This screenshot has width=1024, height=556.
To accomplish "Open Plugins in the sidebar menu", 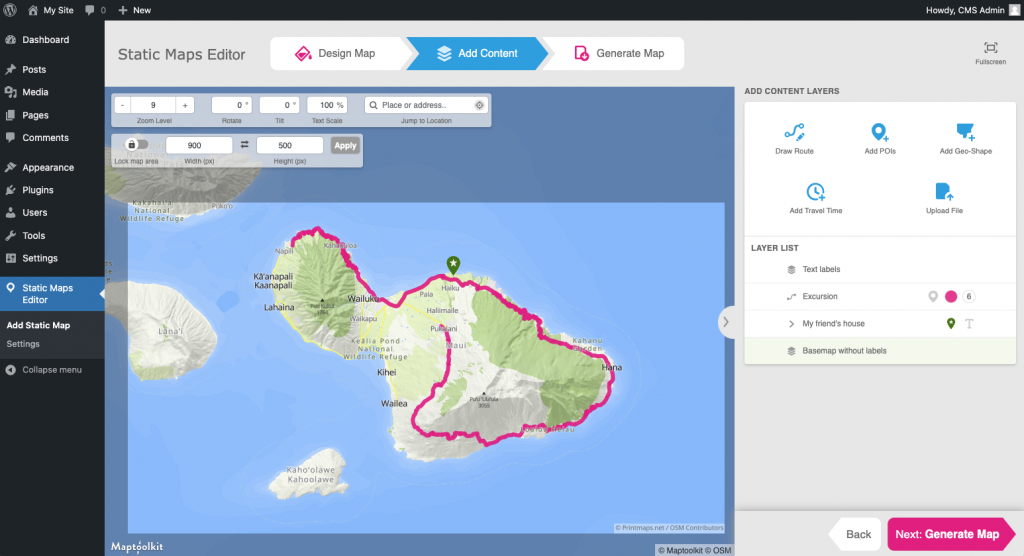I will tap(38, 190).
